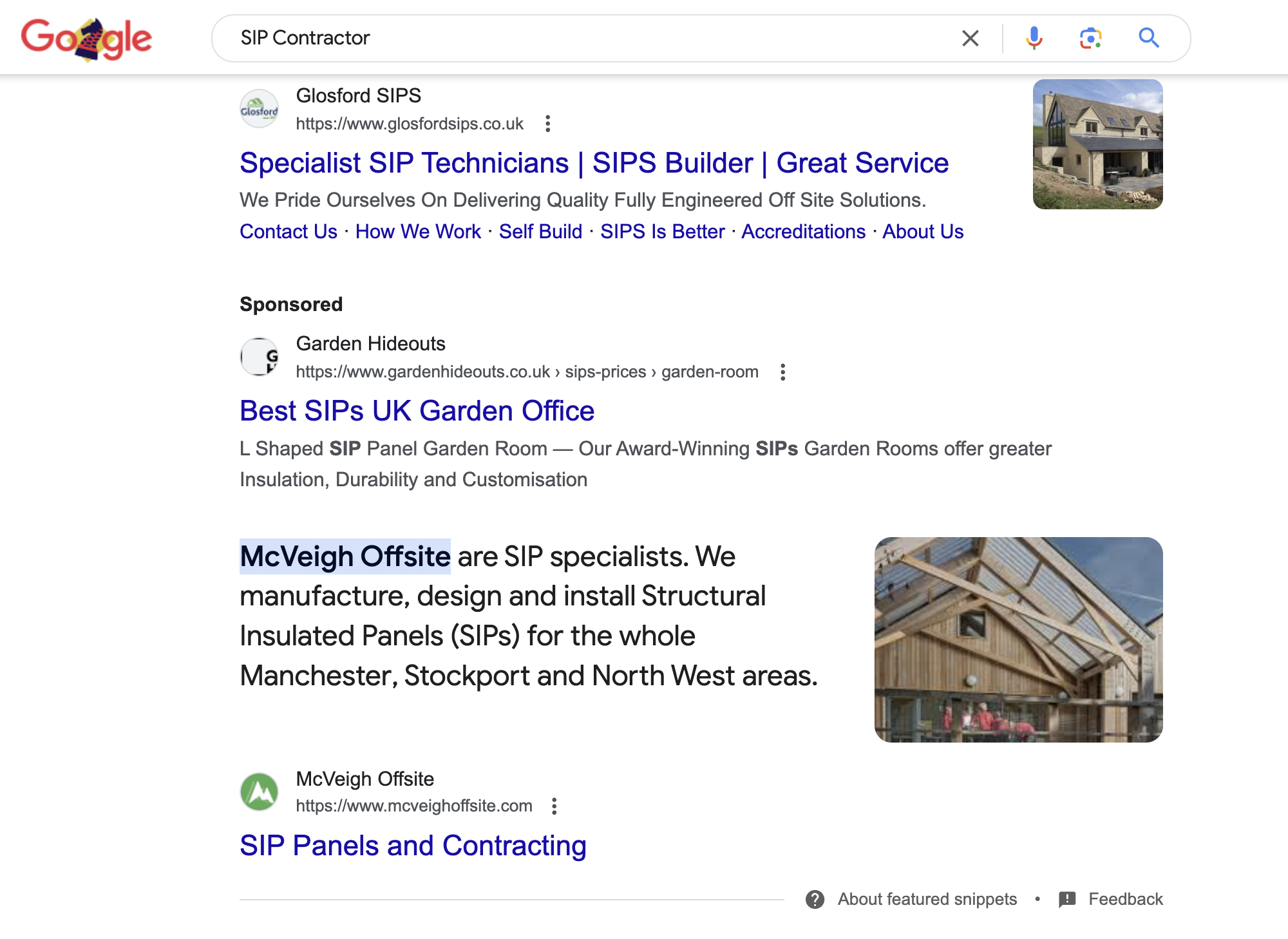Click the Glosford SIPS site name
The image size is (1288, 939).
pos(358,96)
